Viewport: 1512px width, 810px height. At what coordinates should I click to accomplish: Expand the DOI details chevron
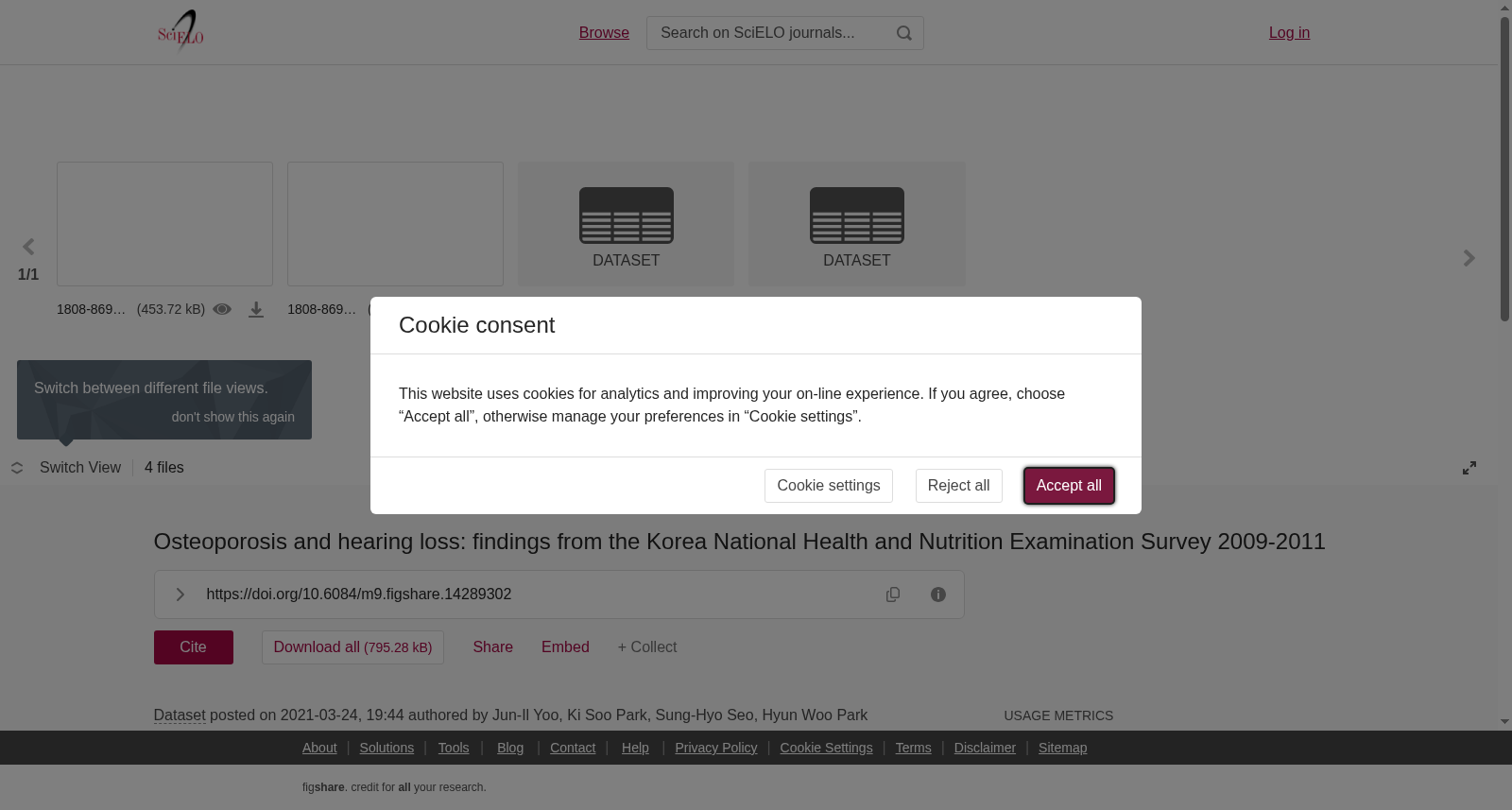180,595
